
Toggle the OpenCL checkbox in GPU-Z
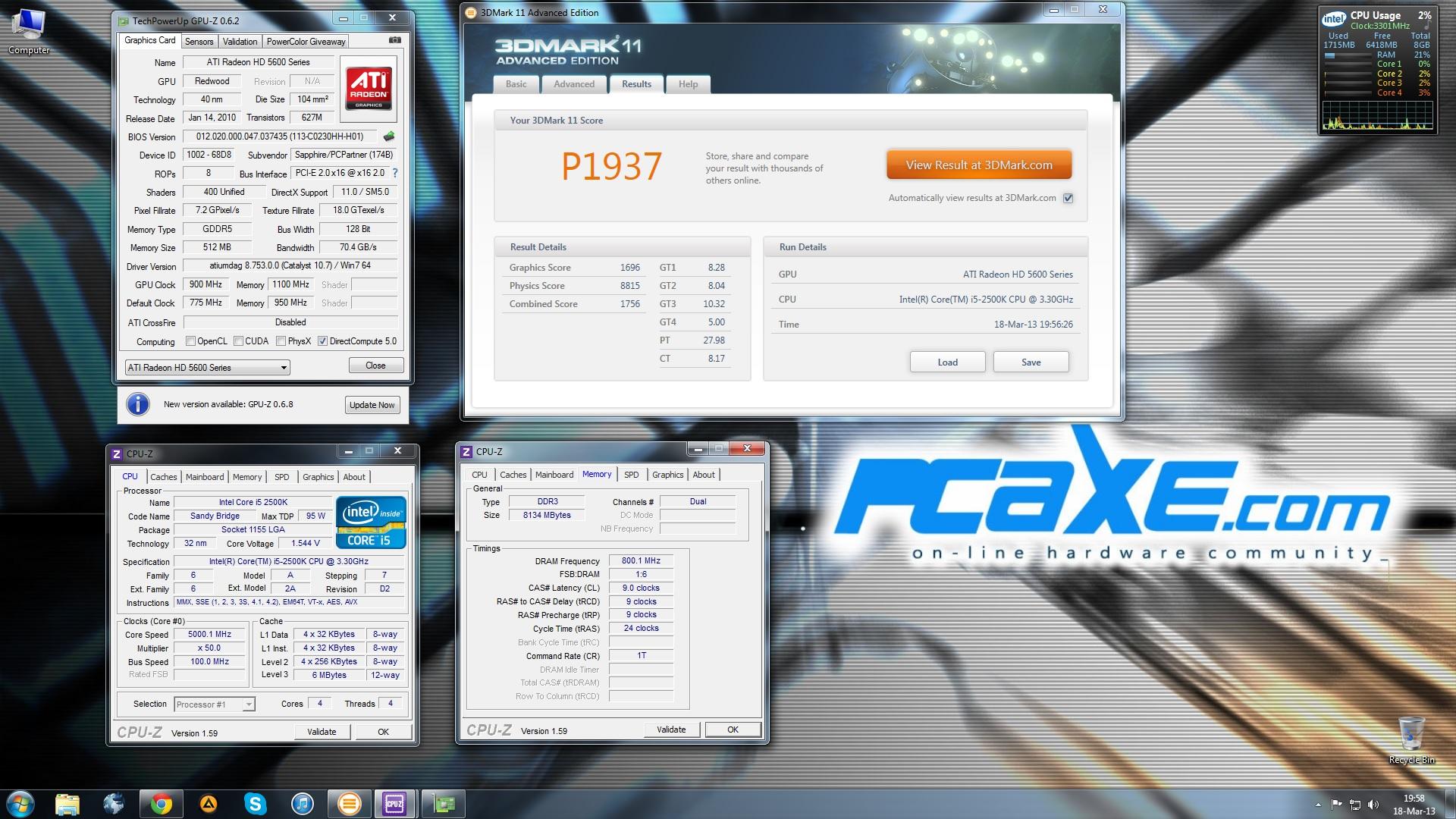click(191, 341)
